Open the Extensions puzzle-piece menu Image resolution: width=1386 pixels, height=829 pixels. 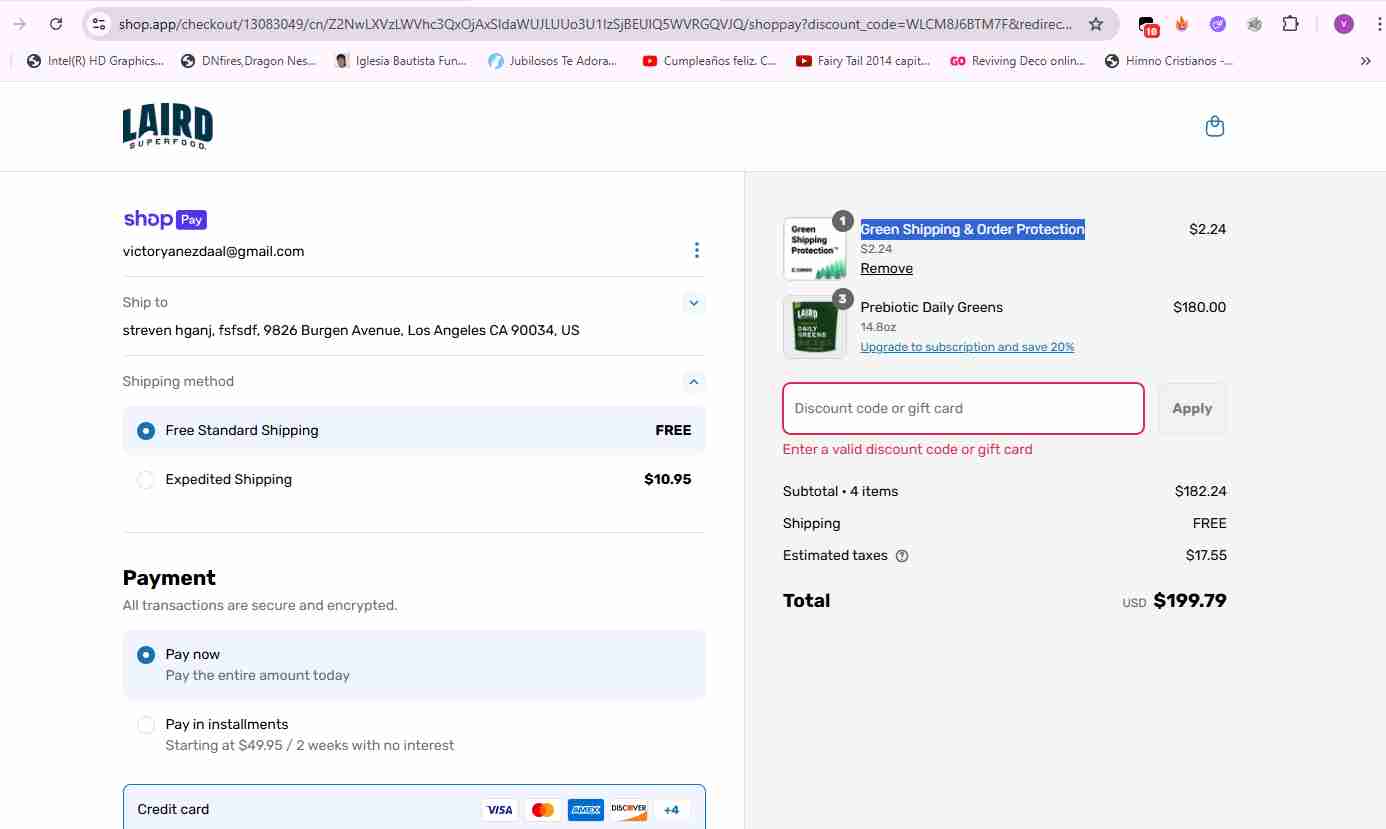point(1291,24)
